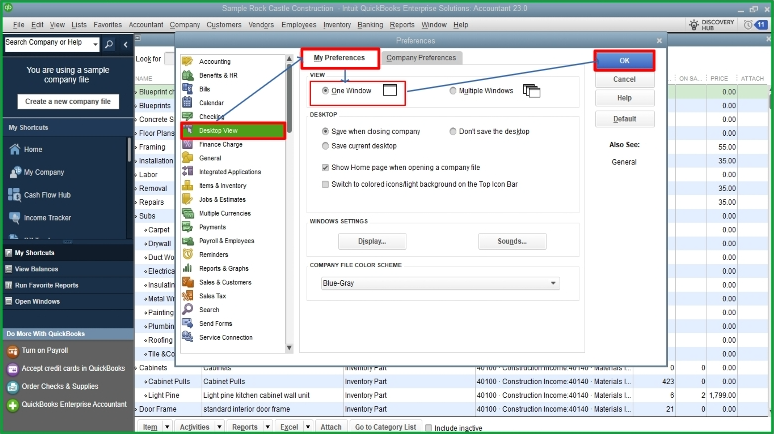The width and height of the screenshot is (774, 434).
Task: Select Search preferences magnifier icon
Action: click(188, 310)
